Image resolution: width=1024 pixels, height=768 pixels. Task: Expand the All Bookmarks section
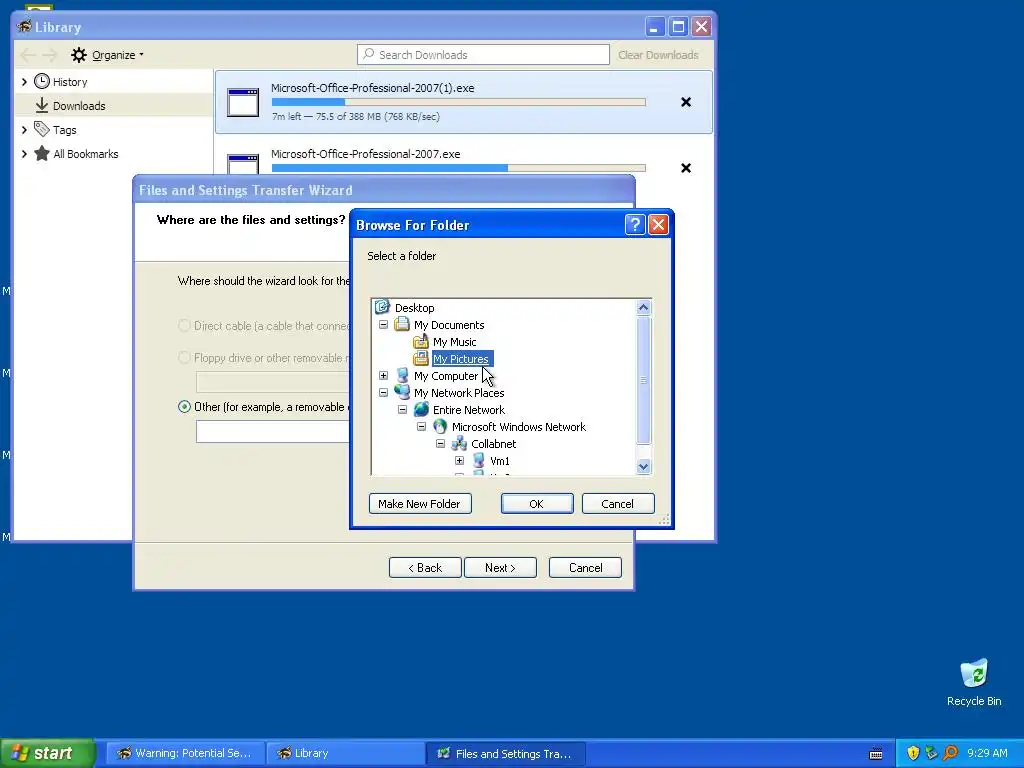click(x=24, y=153)
